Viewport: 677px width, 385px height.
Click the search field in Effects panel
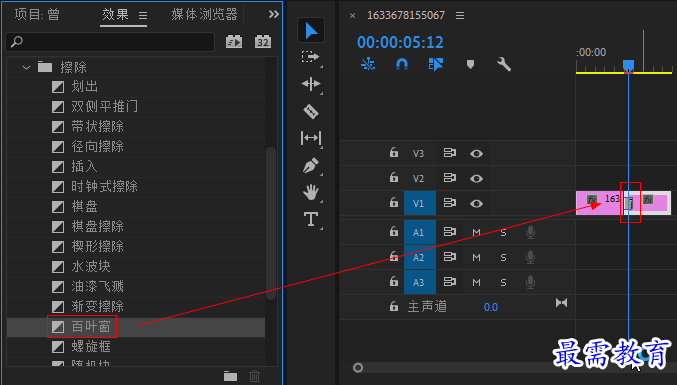(x=111, y=42)
